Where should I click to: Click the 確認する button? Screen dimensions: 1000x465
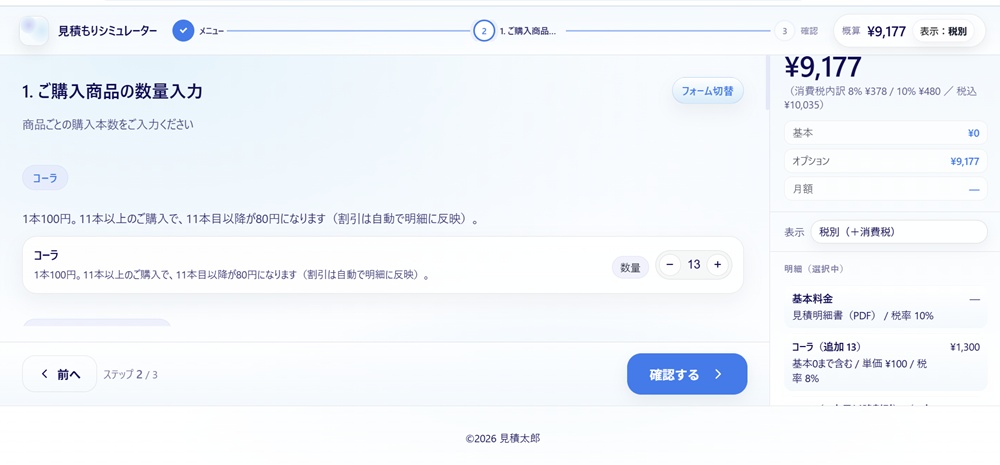tap(686, 375)
